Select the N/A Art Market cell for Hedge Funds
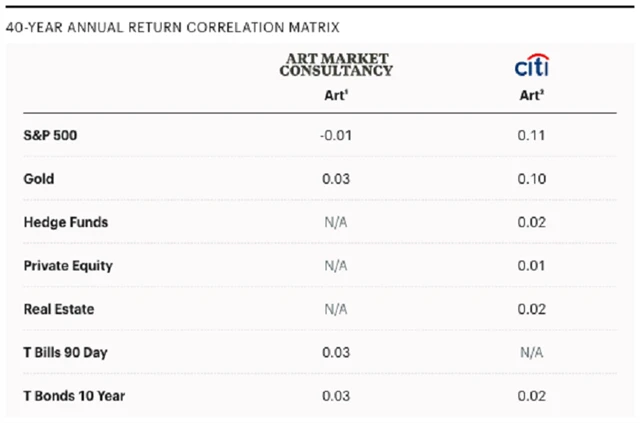Image resolution: width=640 pixels, height=423 pixels. point(335,223)
